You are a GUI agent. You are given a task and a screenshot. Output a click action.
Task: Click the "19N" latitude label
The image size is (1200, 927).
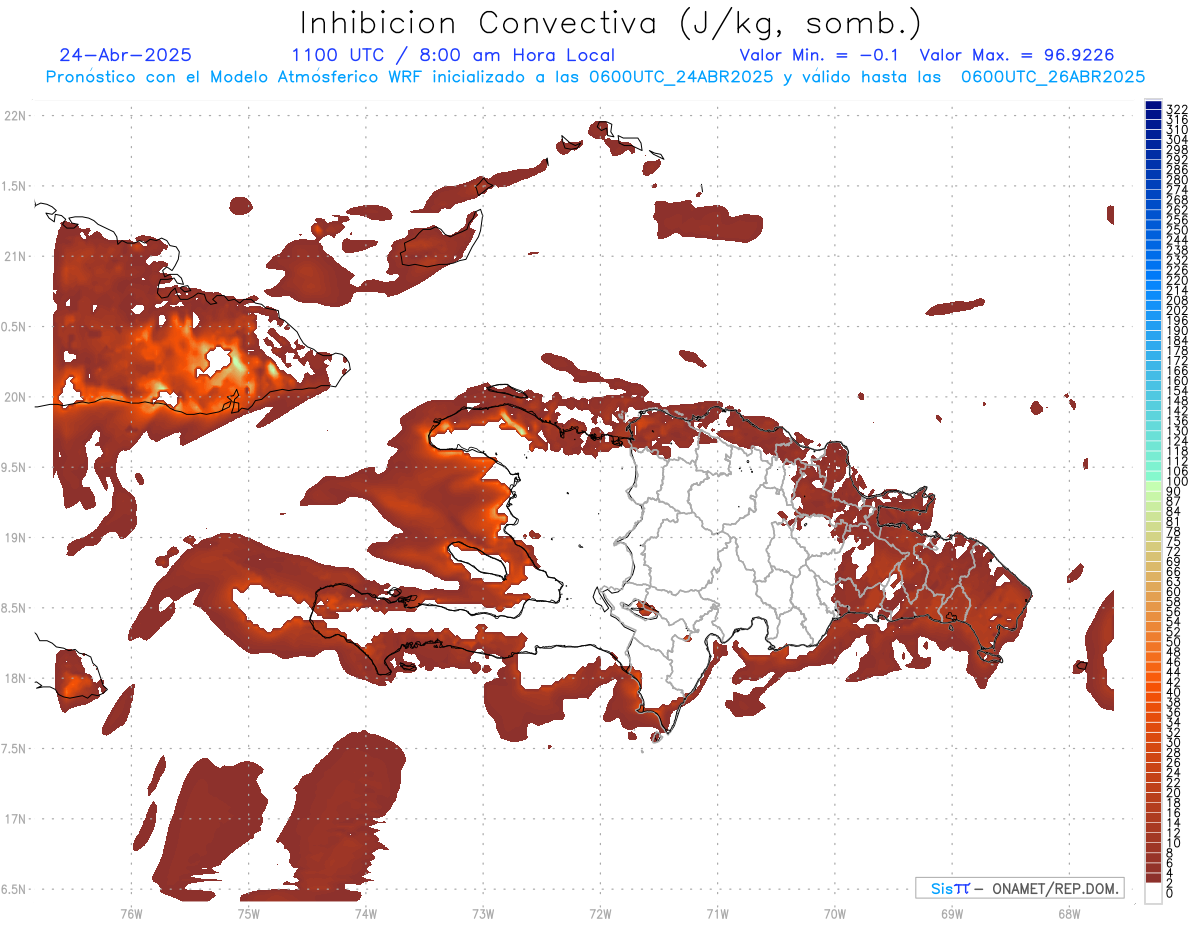tap(16, 538)
